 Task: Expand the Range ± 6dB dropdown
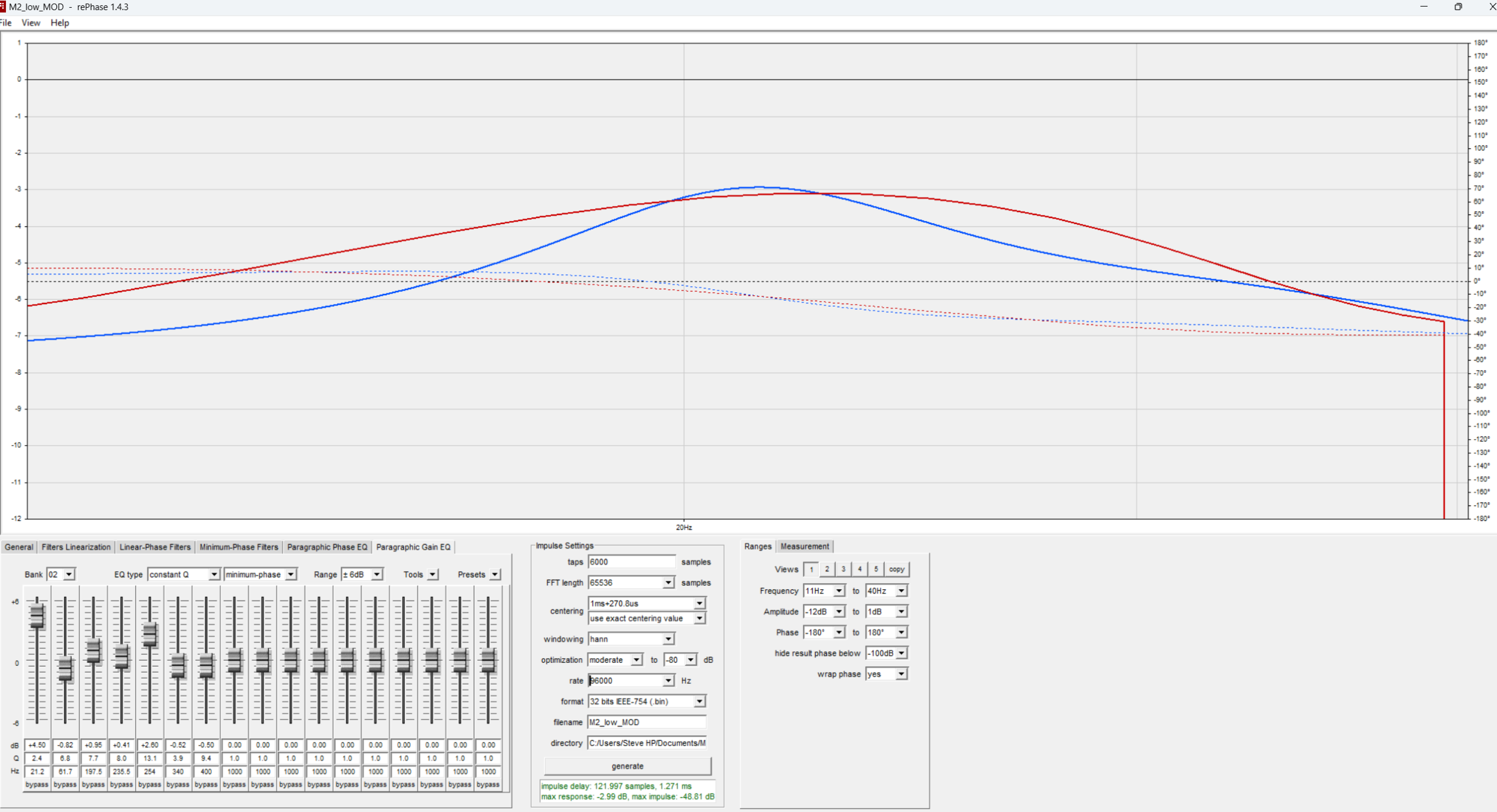[x=377, y=574]
